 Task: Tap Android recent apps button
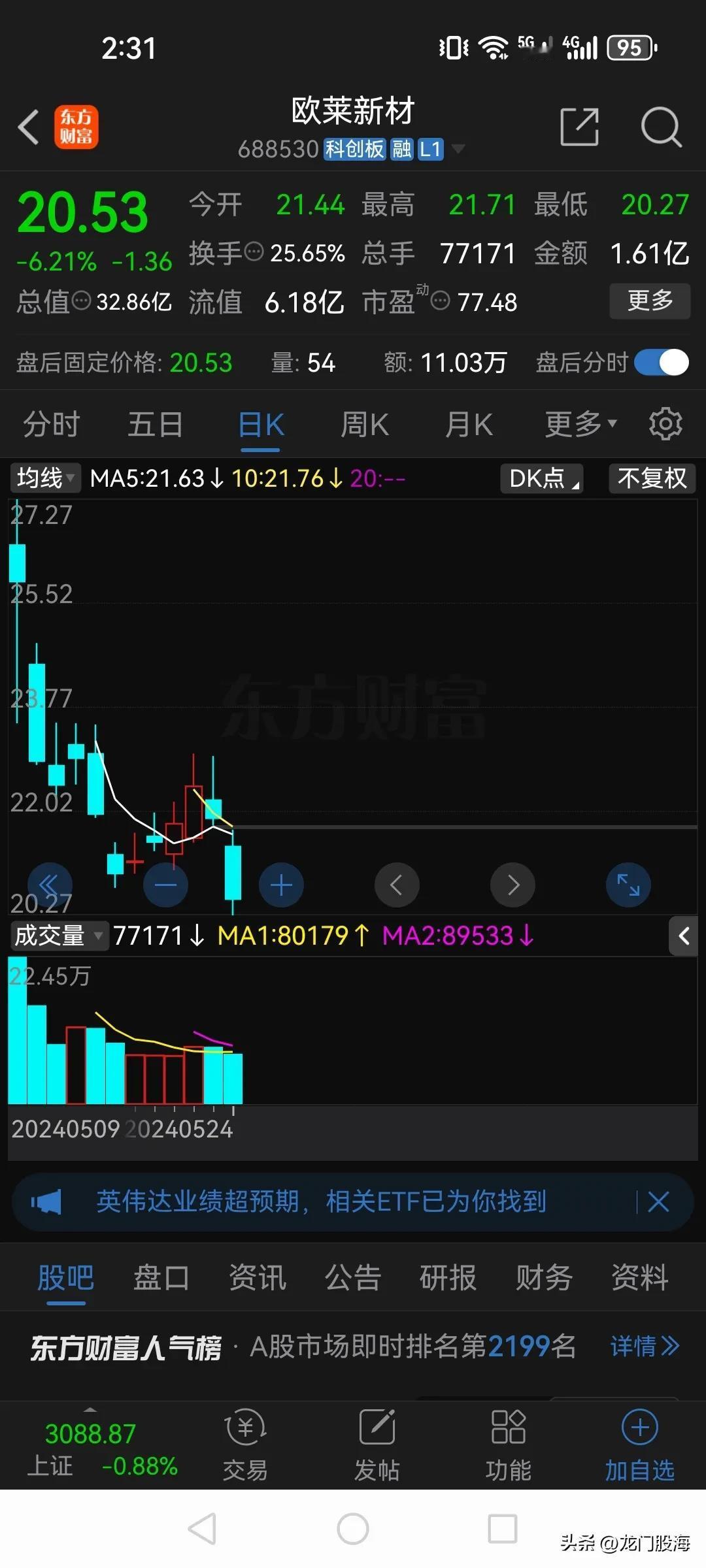[x=503, y=1529]
